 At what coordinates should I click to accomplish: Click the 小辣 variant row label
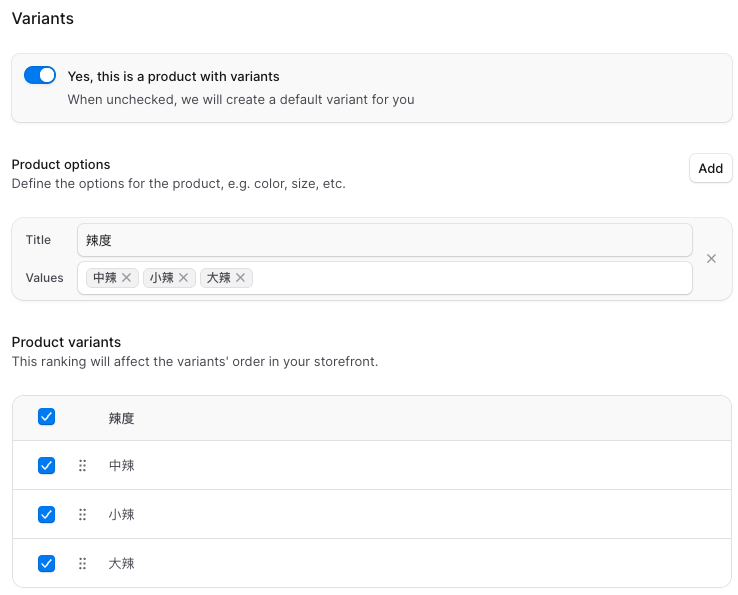tap(122, 515)
